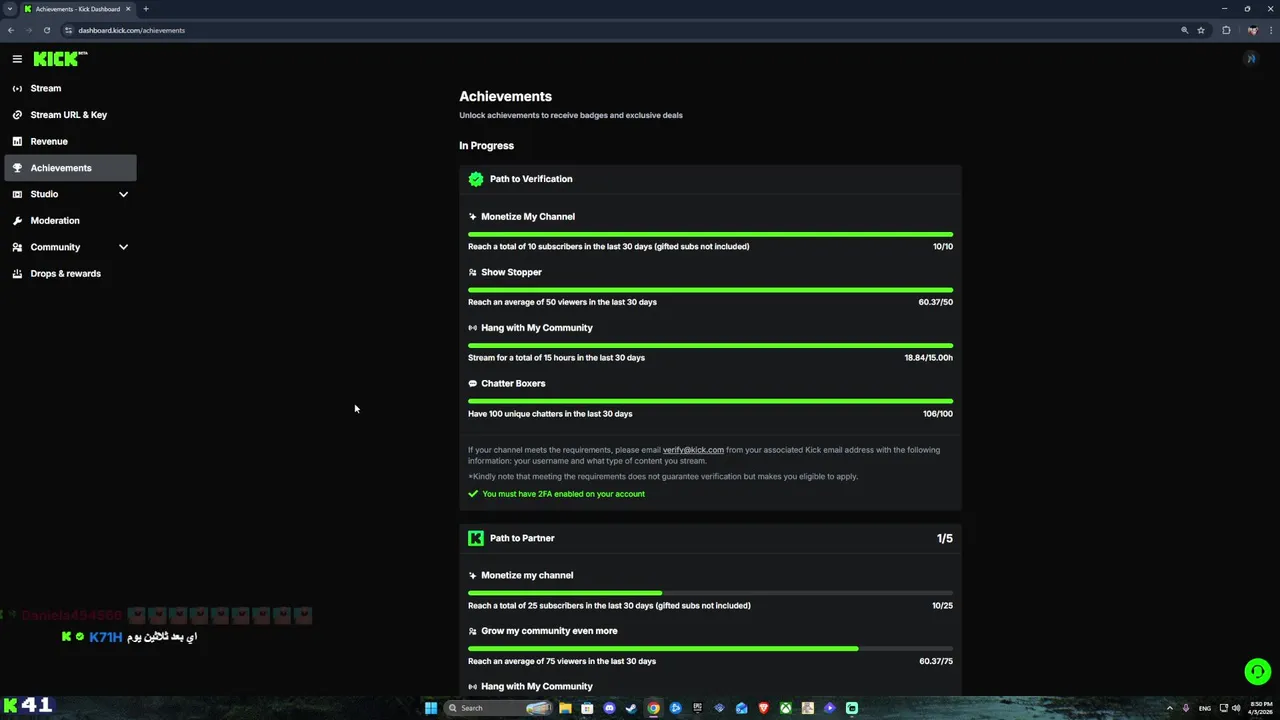Click the 8:50 PM taskbar clock
The width and height of the screenshot is (1280, 720).
pyautogui.click(x=1260, y=708)
